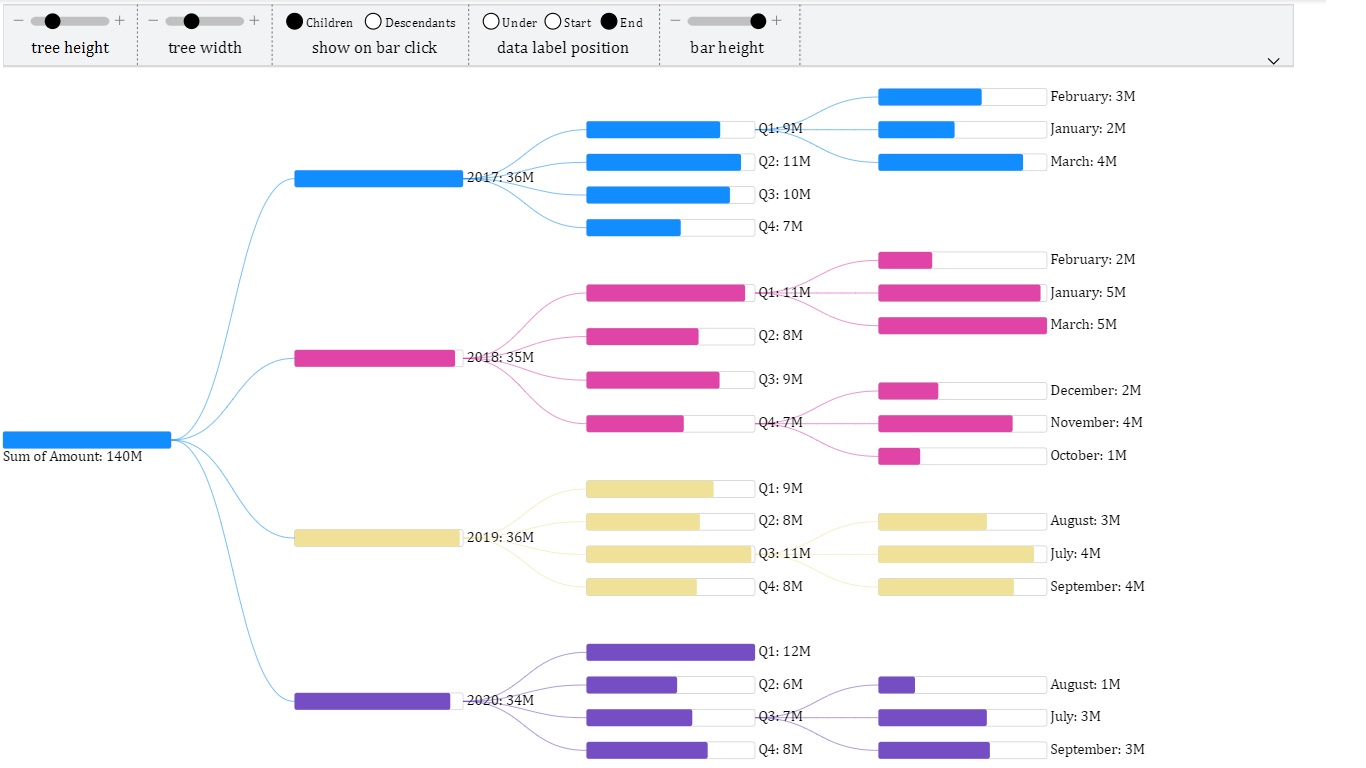This screenshot has height=768, width=1366.
Task: Decrease tree height with minus icon
Action: coord(18,21)
